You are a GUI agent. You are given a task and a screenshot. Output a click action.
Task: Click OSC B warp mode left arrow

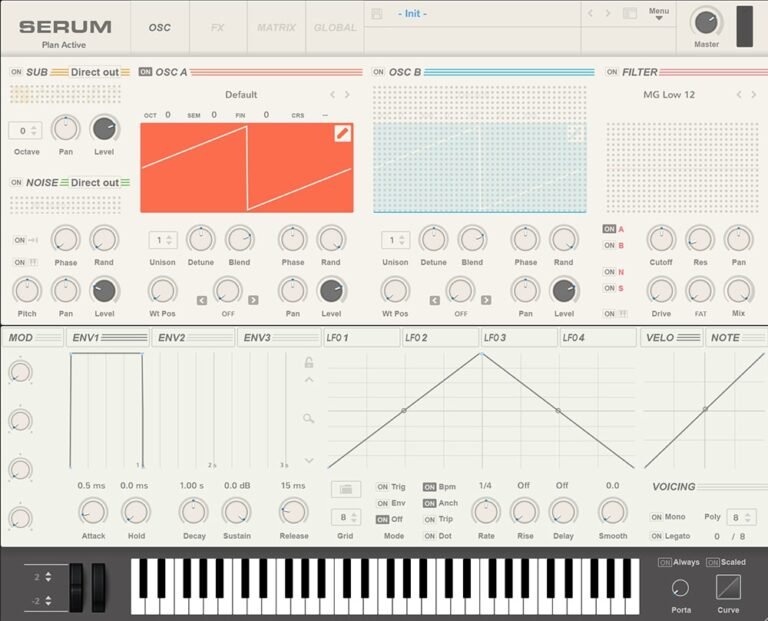434,300
